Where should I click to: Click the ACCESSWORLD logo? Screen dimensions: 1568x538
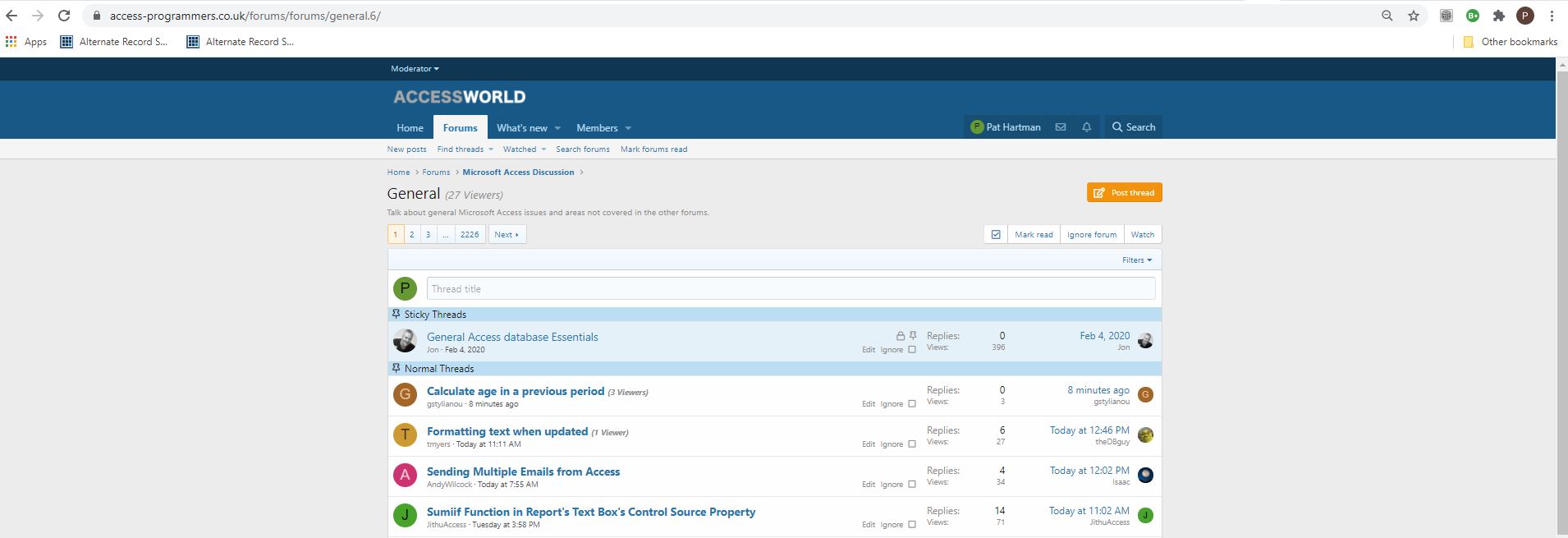pyautogui.click(x=460, y=97)
